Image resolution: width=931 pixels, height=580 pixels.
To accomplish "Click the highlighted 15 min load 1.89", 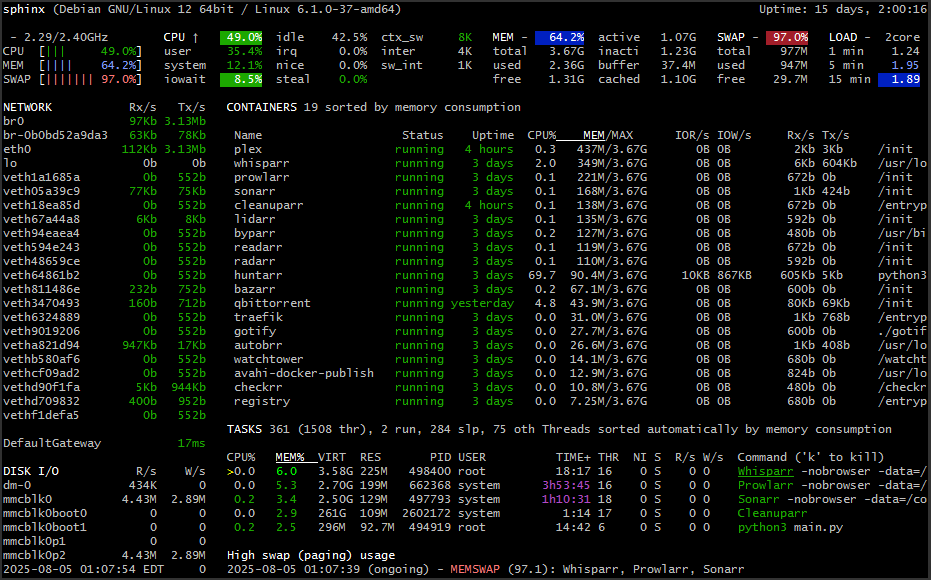I will [x=899, y=79].
